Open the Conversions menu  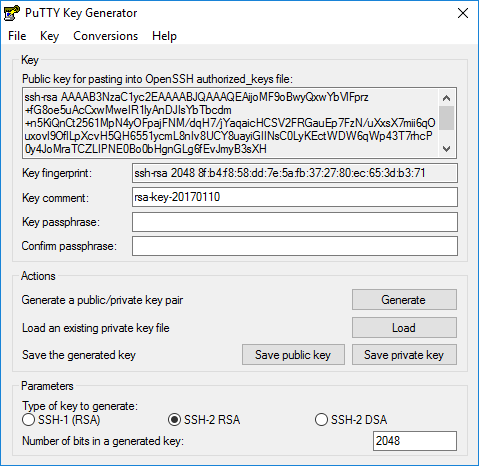(105, 36)
